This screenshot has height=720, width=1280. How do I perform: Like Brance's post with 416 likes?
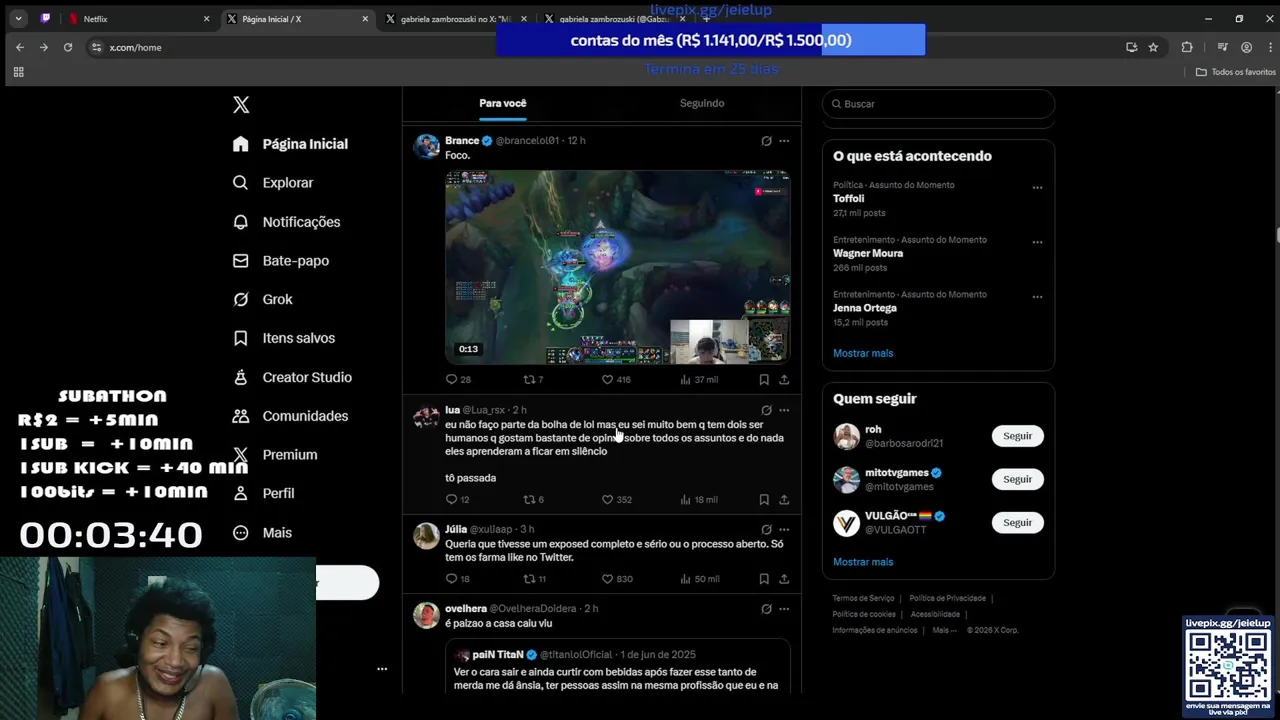[x=616, y=380]
